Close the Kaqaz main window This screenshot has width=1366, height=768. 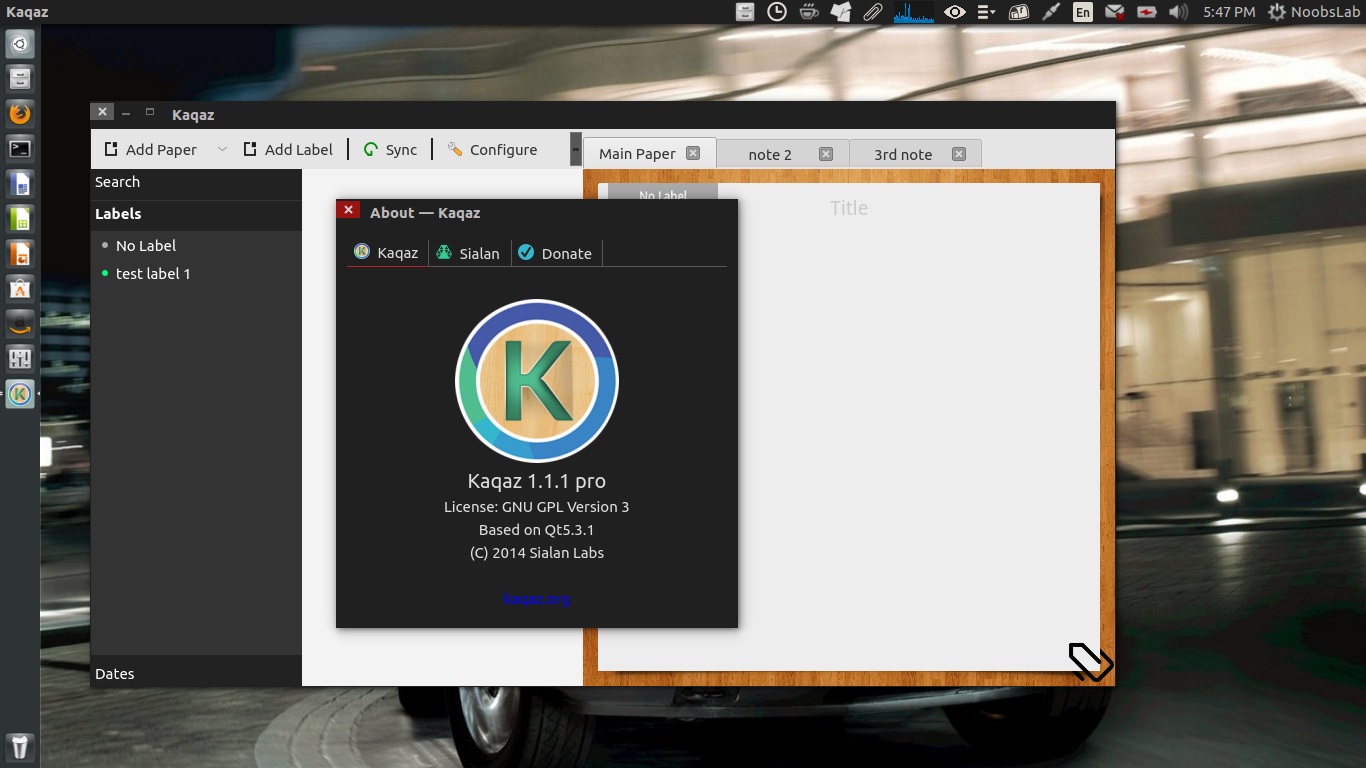(102, 112)
